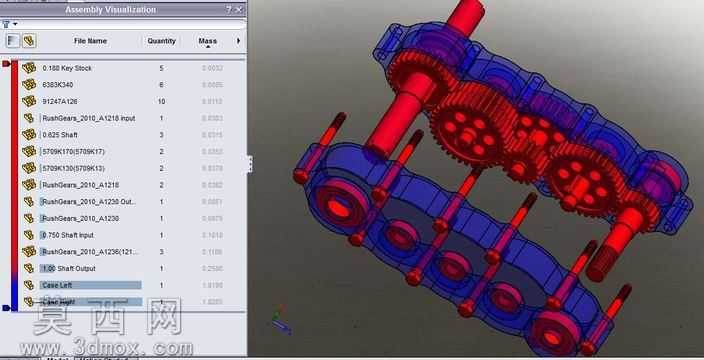
Task: Sort by the File Name column header
Action: (90, 41)
